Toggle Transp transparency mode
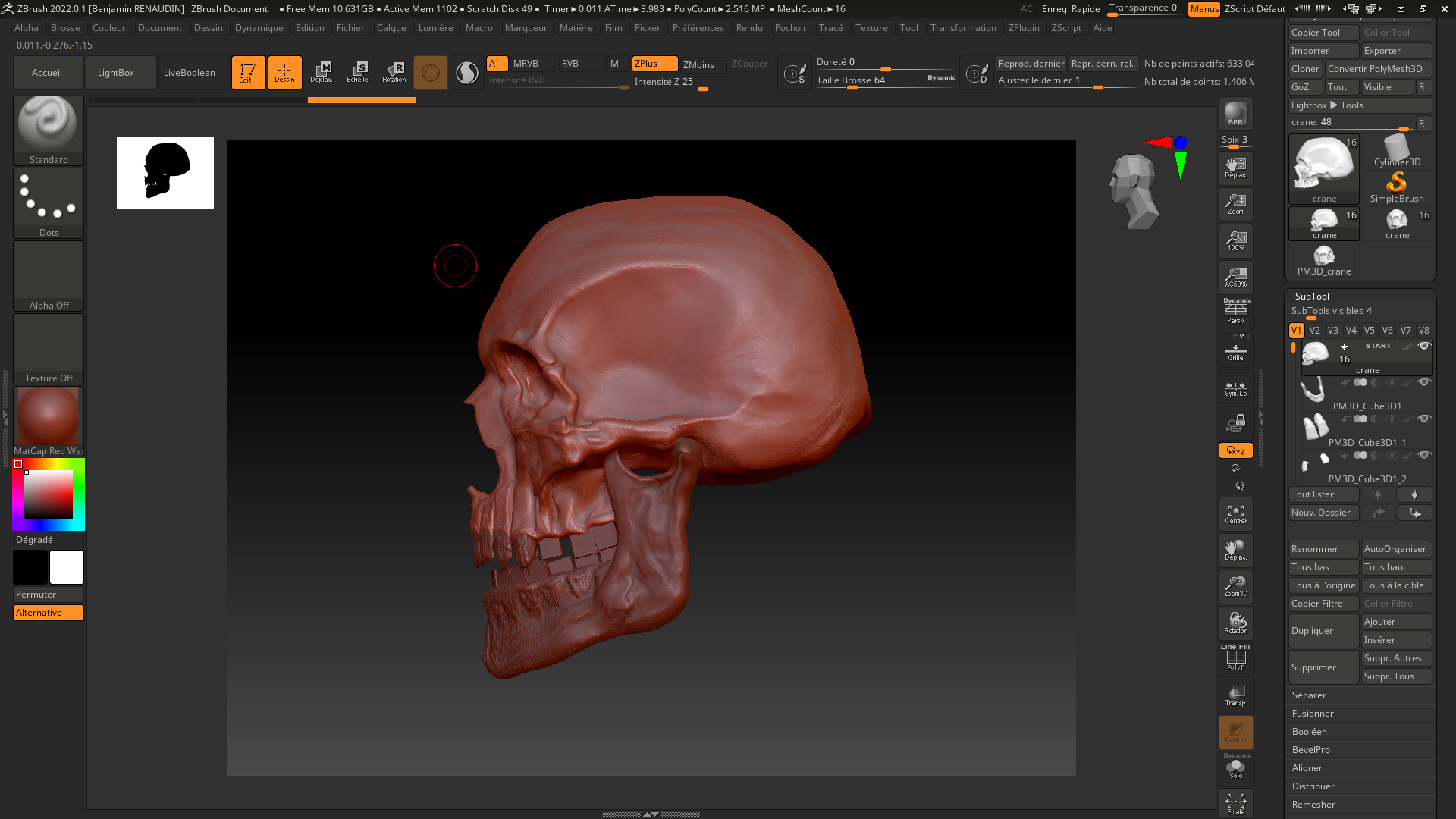 pos(1236,695)
